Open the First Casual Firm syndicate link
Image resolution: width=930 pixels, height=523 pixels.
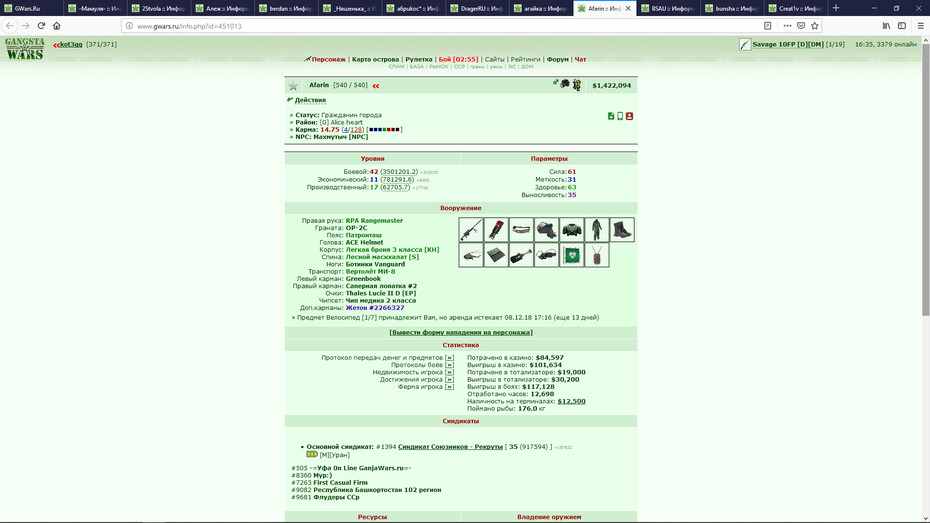point(340,483)
